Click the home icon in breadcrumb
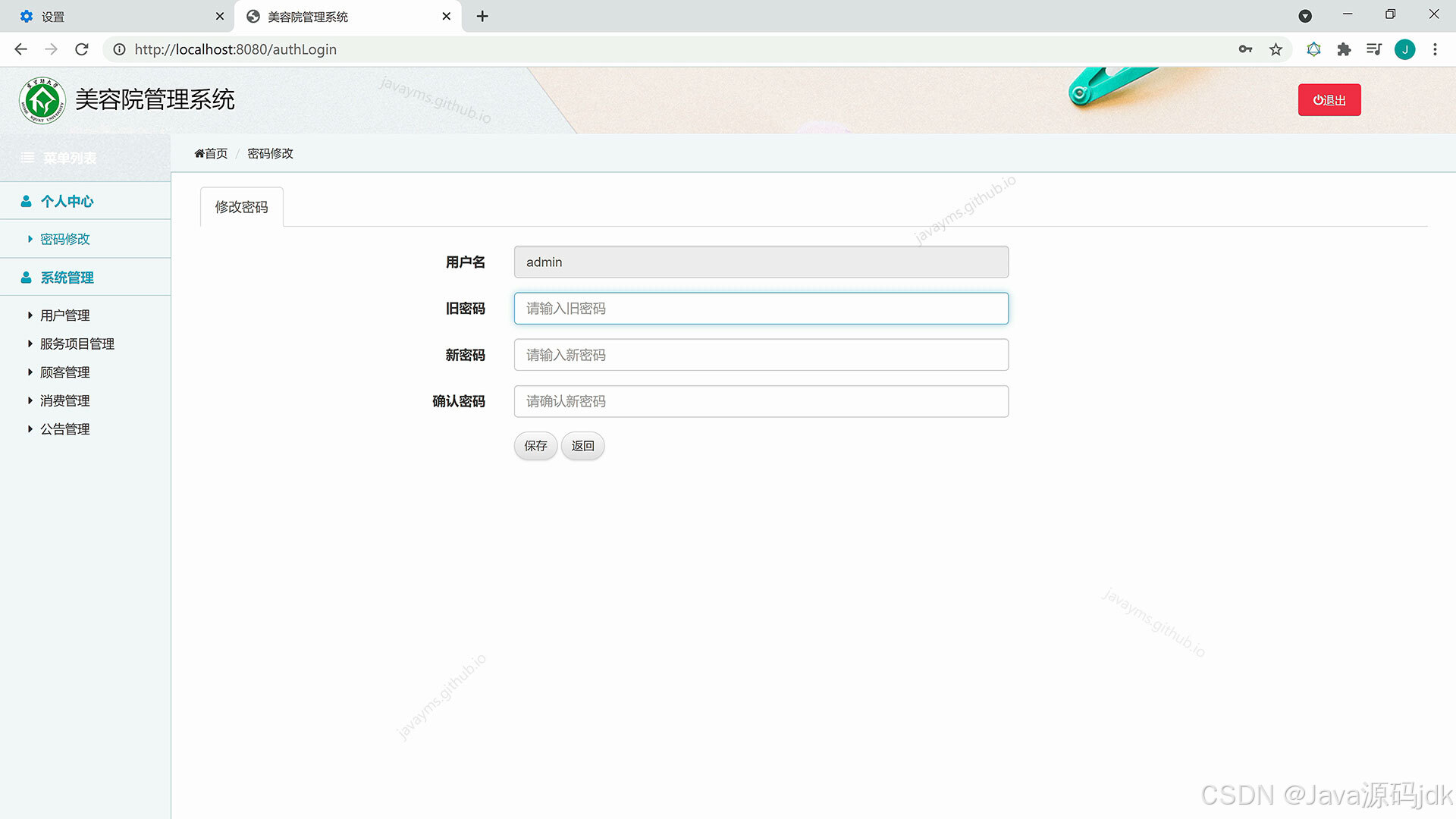 (199, 153)
